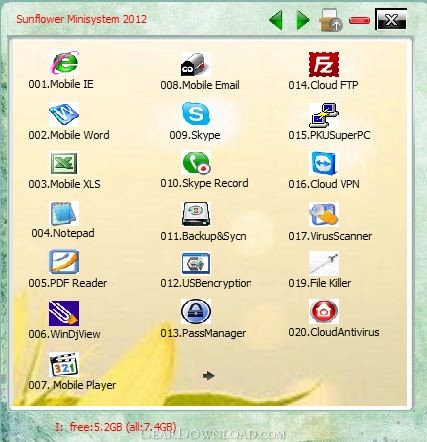This screenshot has width=427, height=442.
Task: Open the Skype Record icon
Action: pyautogui.click(x=196, y=163)
